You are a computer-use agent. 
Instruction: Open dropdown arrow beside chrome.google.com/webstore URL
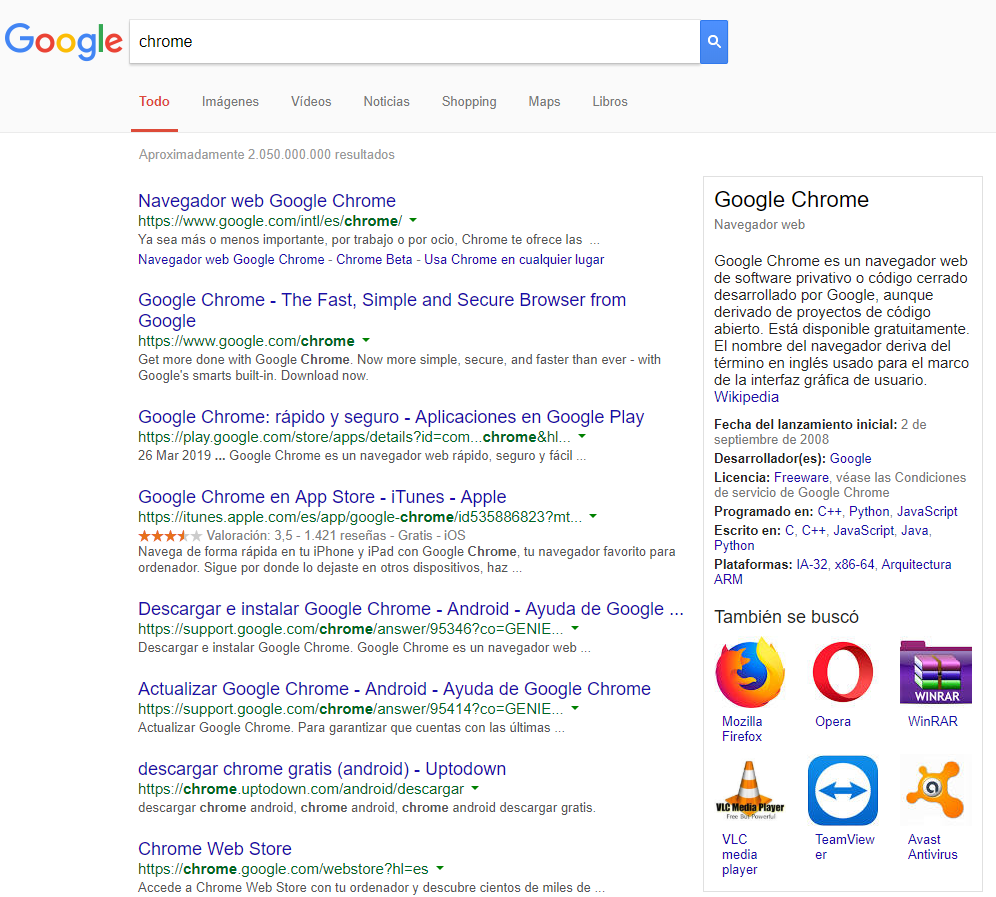point(440,868)
